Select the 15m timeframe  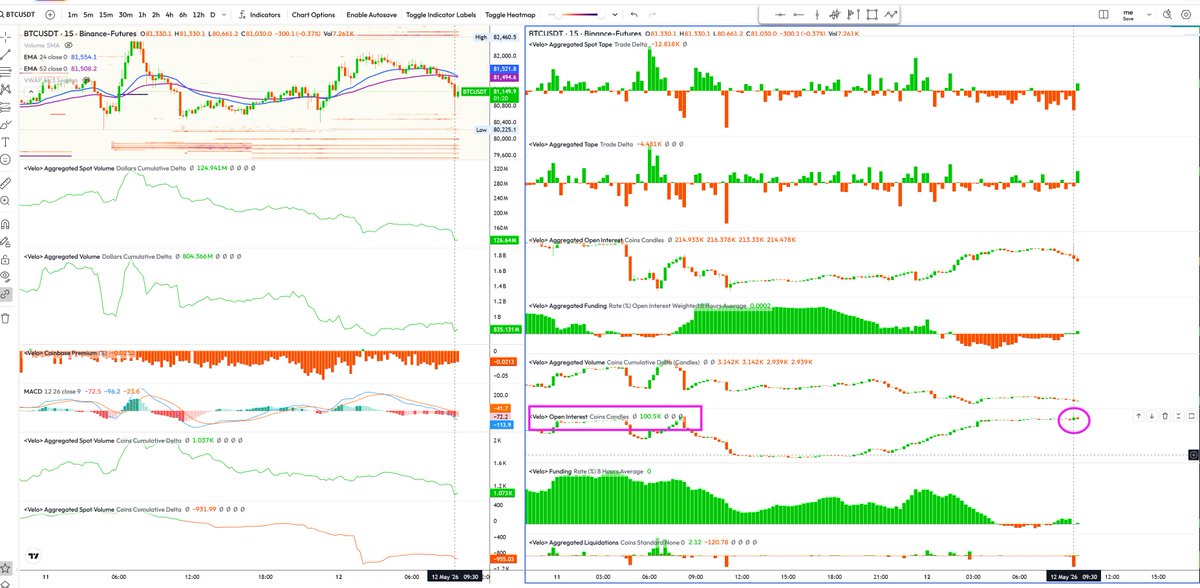coord(106,15)
